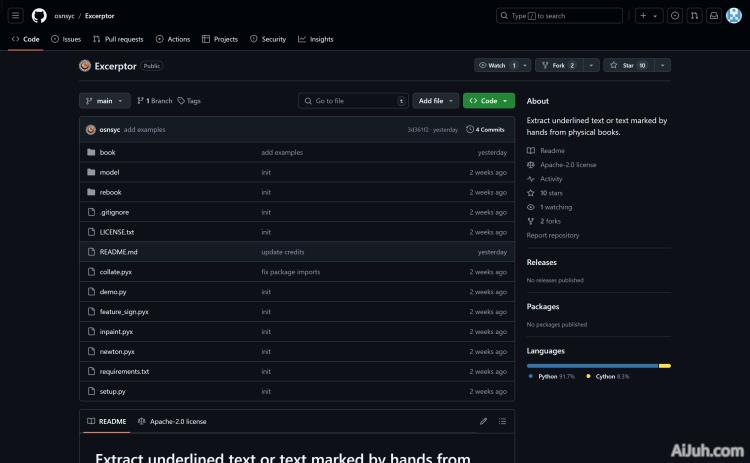Click the pull requests icon in header
This screenshot has width=750, height=463.
[694, 16]
